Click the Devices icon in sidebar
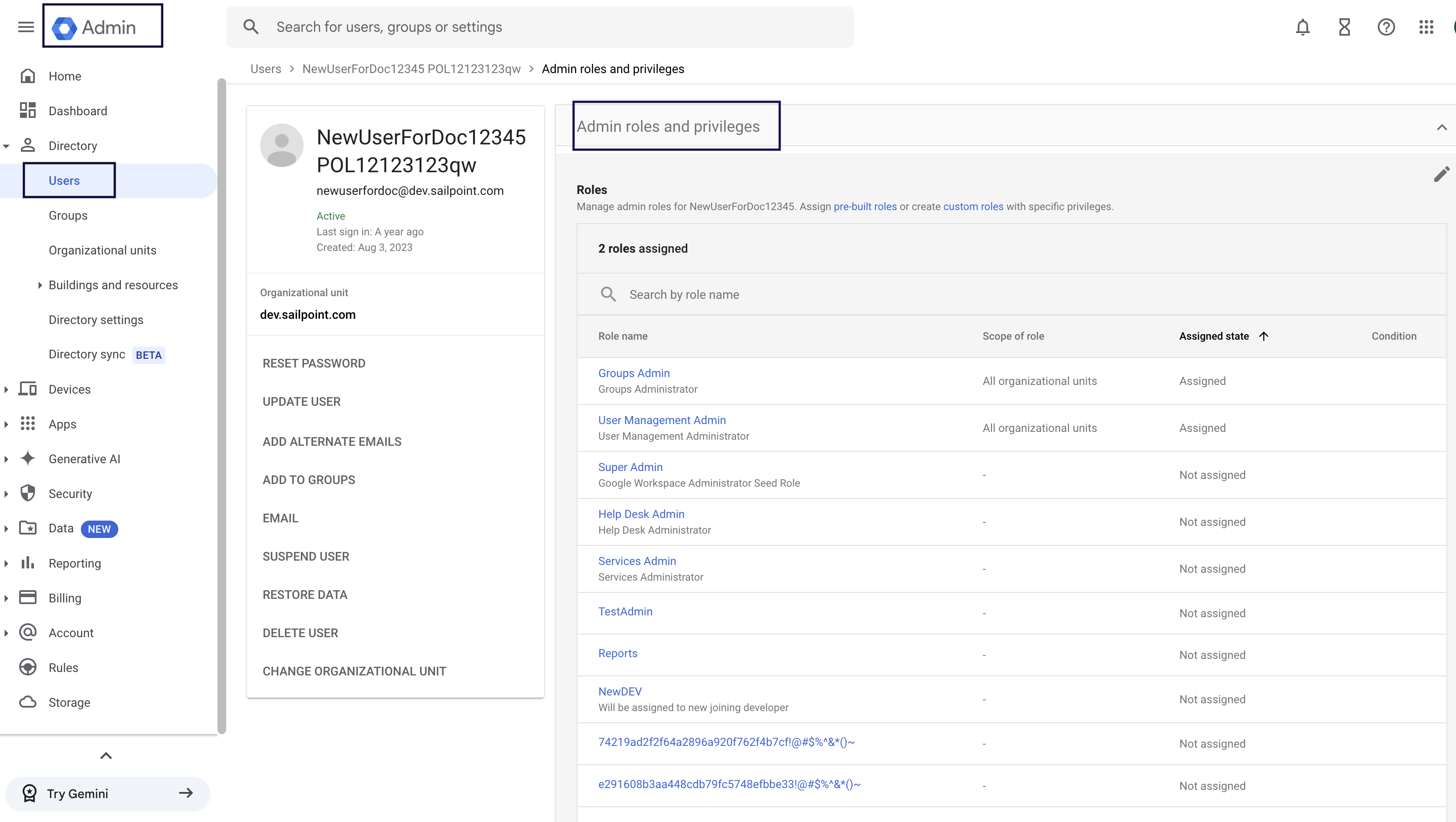 tap(28, 389)
